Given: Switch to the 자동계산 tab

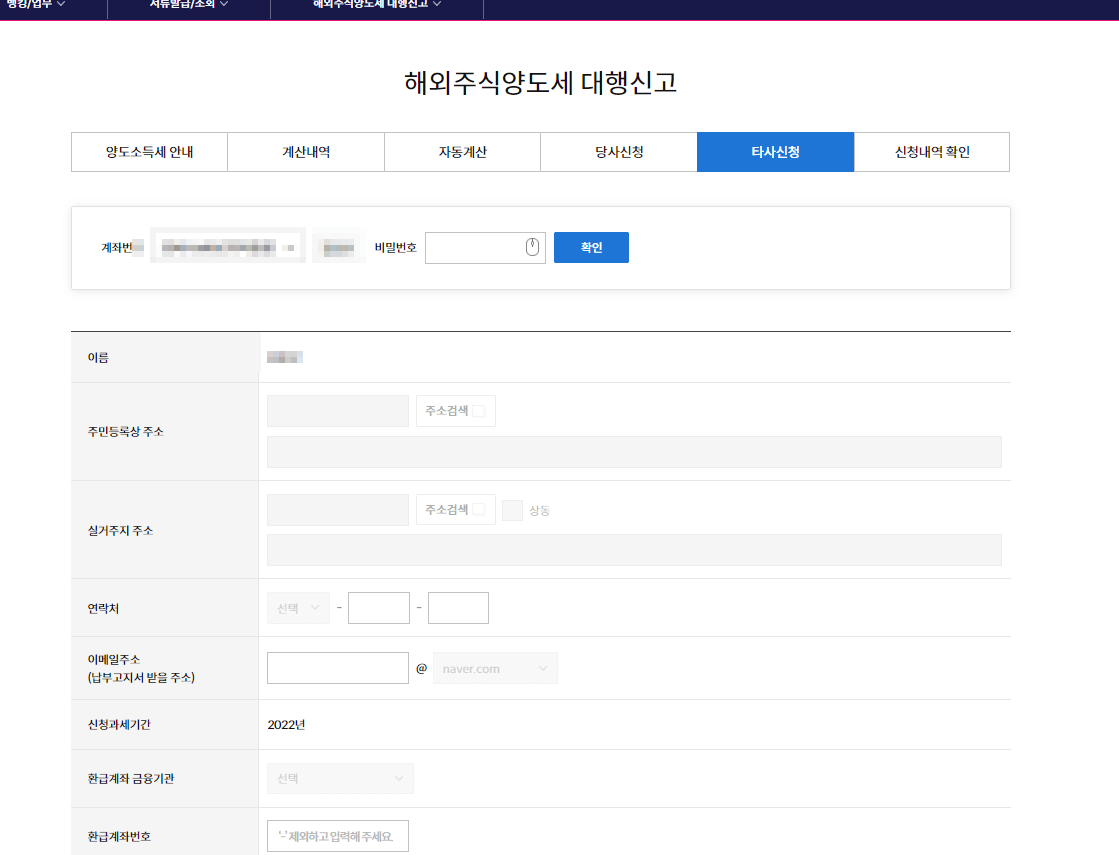Looking at the screenshot, I should (x=461, y=151).
